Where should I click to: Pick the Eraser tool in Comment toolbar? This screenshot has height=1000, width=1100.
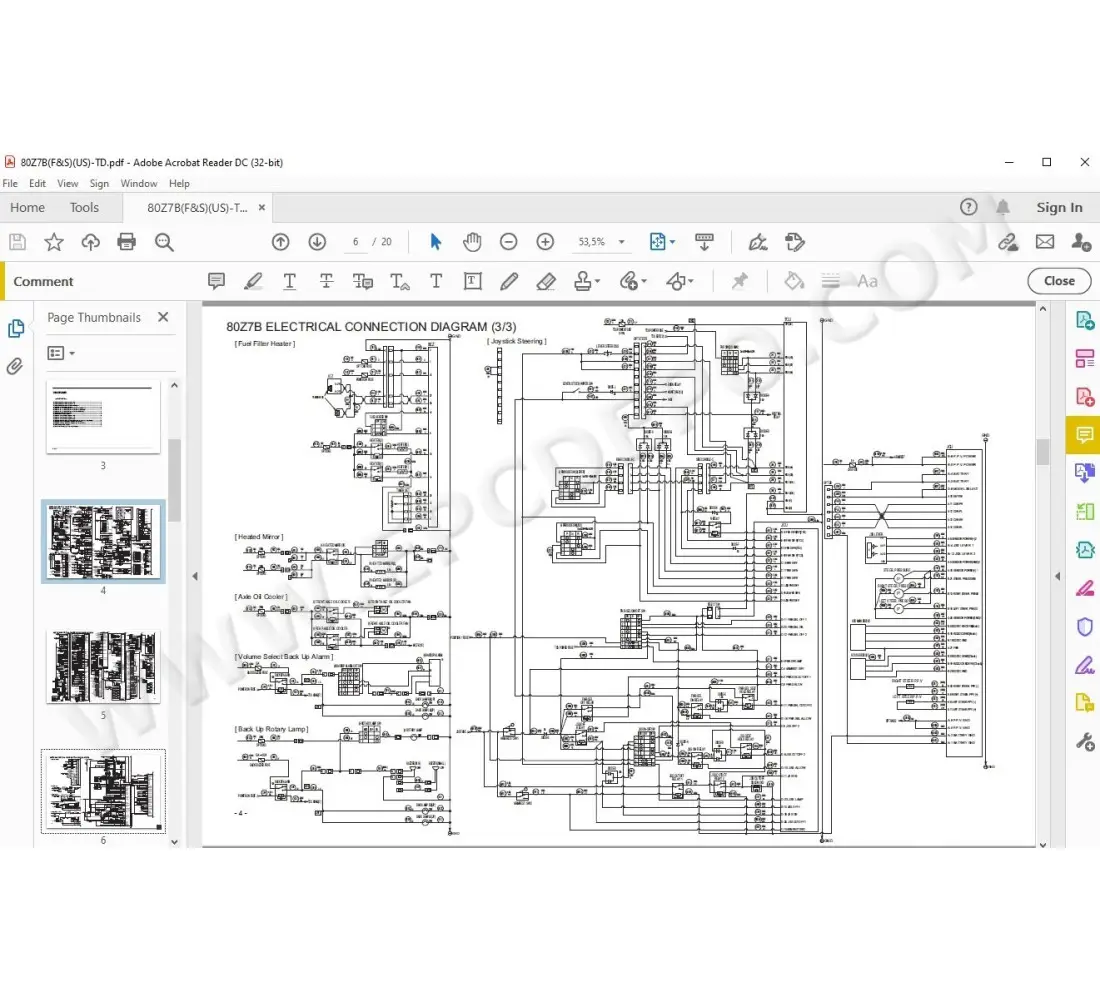[x=545, y=282]
